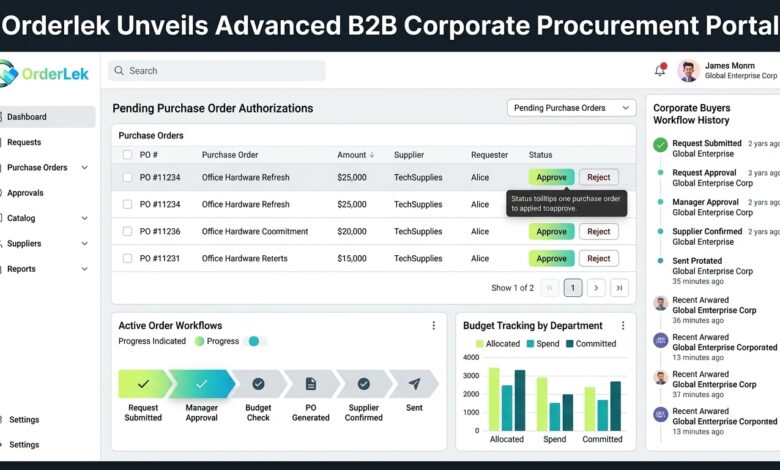The image size is (780, 470).
Task: Toggle the Progress switch in Active Order Workflows
Action: coord(256,341)
